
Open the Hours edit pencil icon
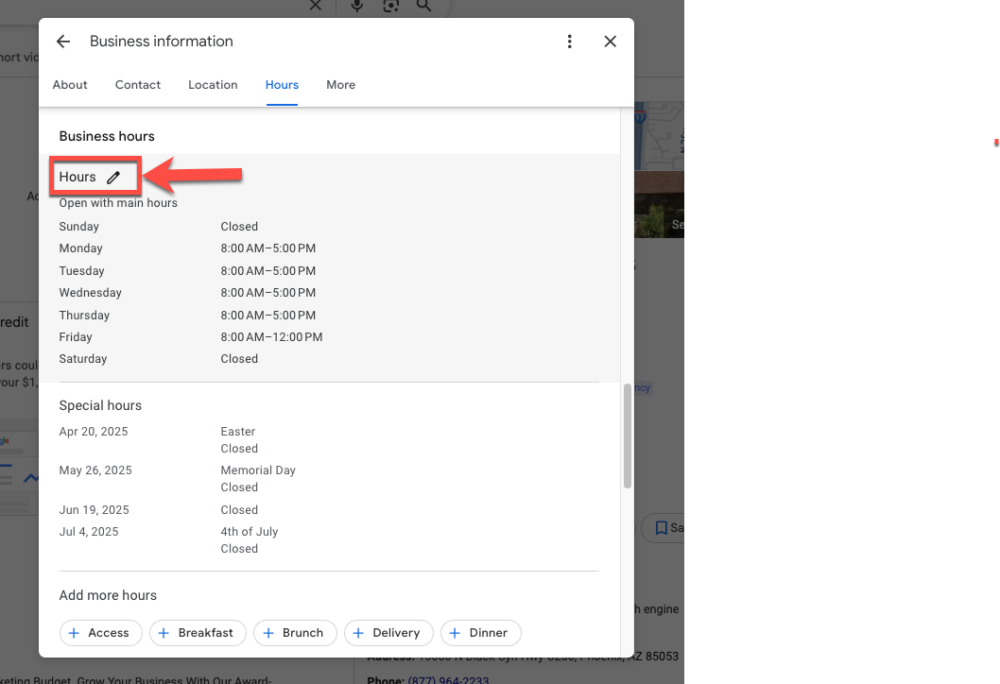point(114,176)
